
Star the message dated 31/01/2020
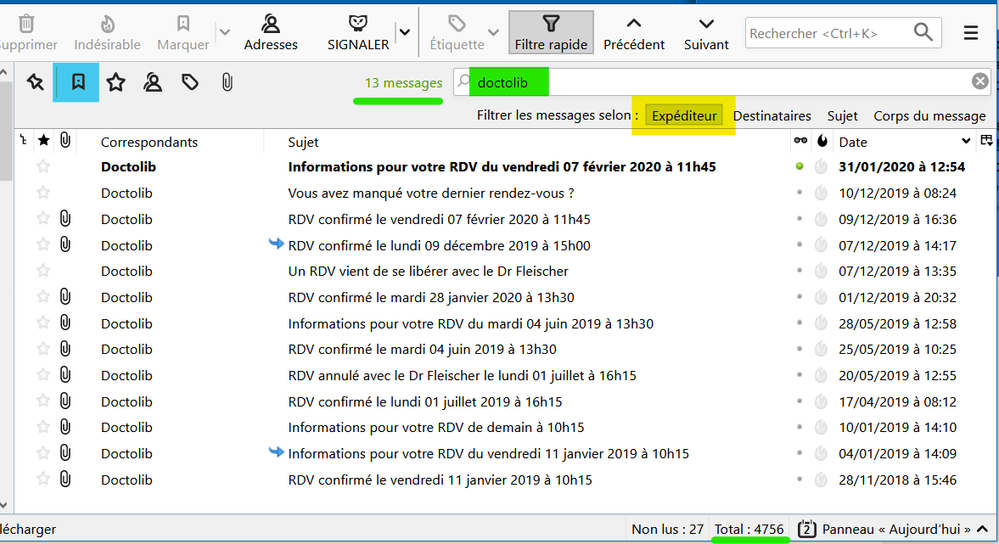(43, 166)
